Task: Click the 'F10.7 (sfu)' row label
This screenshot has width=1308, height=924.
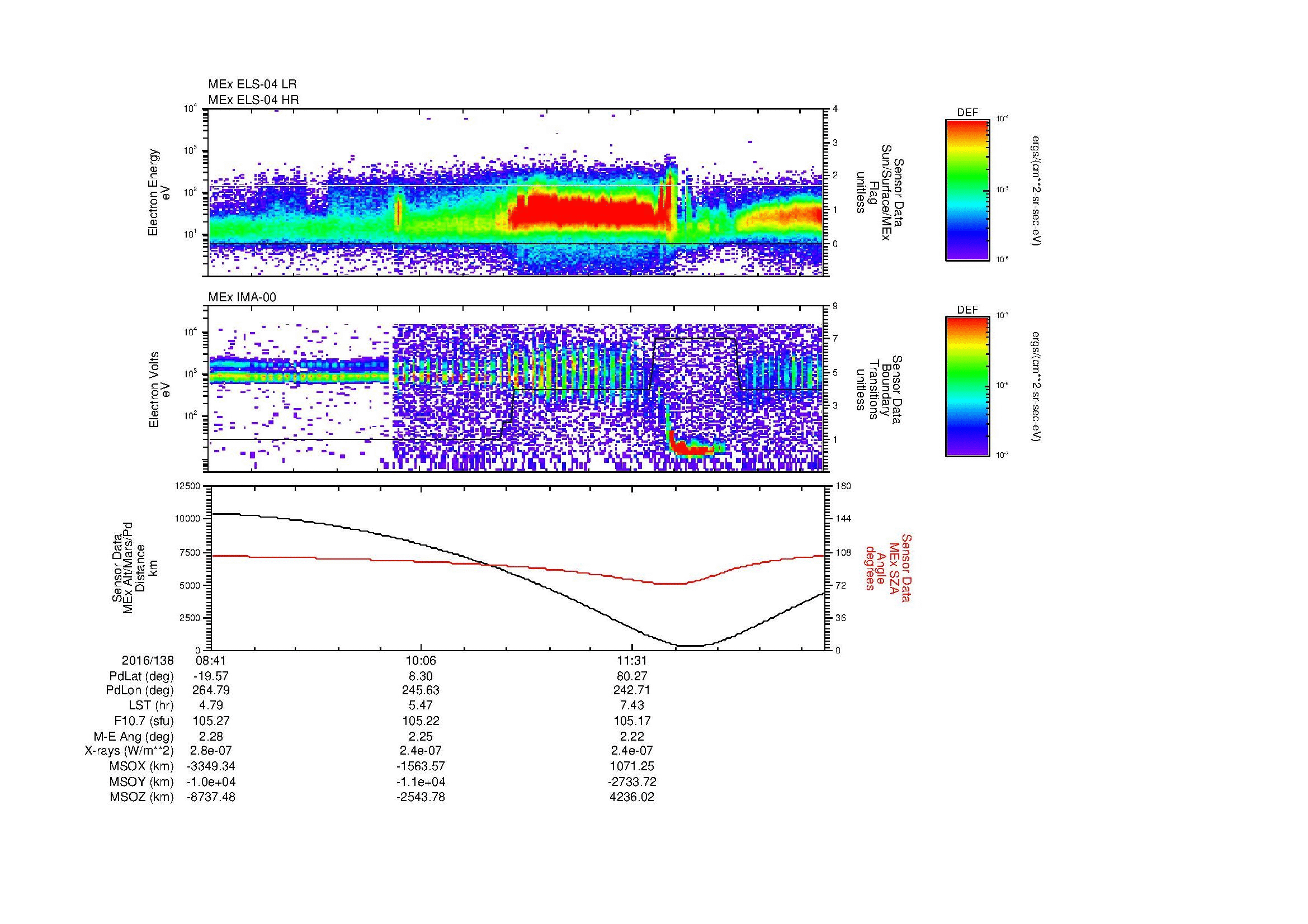Action: [x=144, y=721]
